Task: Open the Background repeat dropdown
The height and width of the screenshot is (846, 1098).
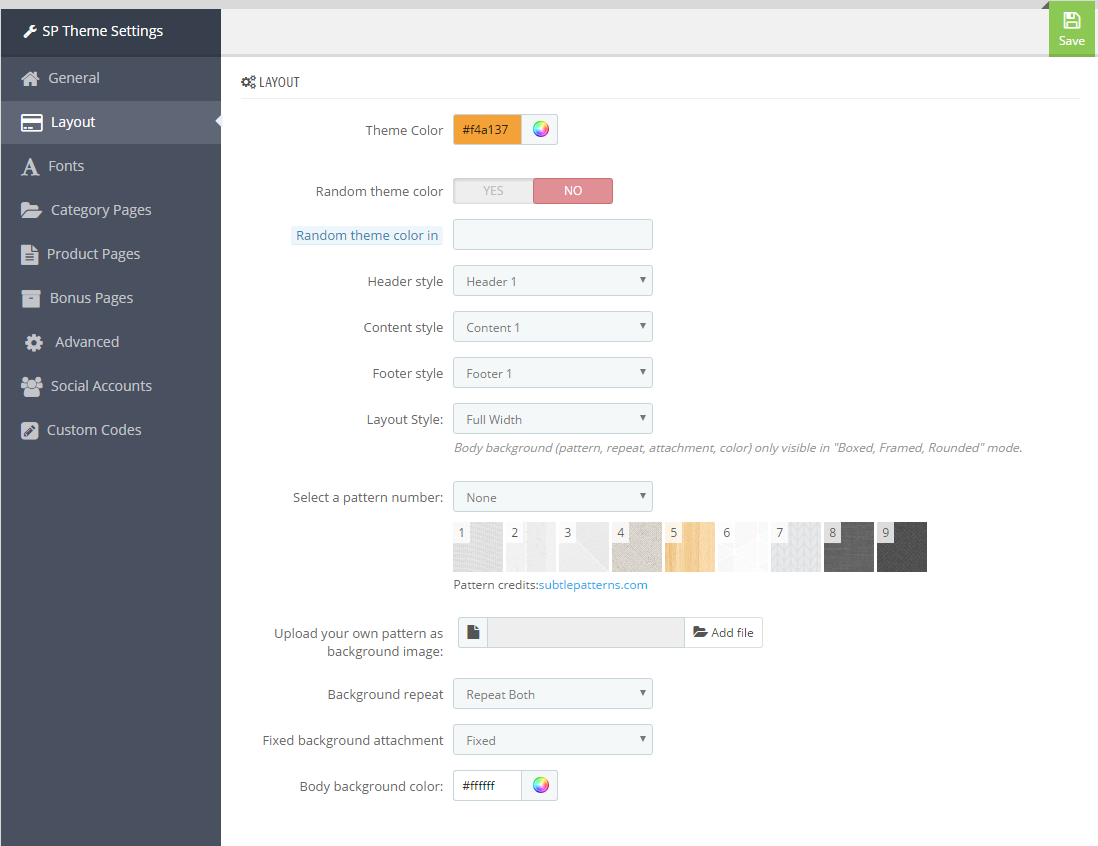Action: pos(552,694)
